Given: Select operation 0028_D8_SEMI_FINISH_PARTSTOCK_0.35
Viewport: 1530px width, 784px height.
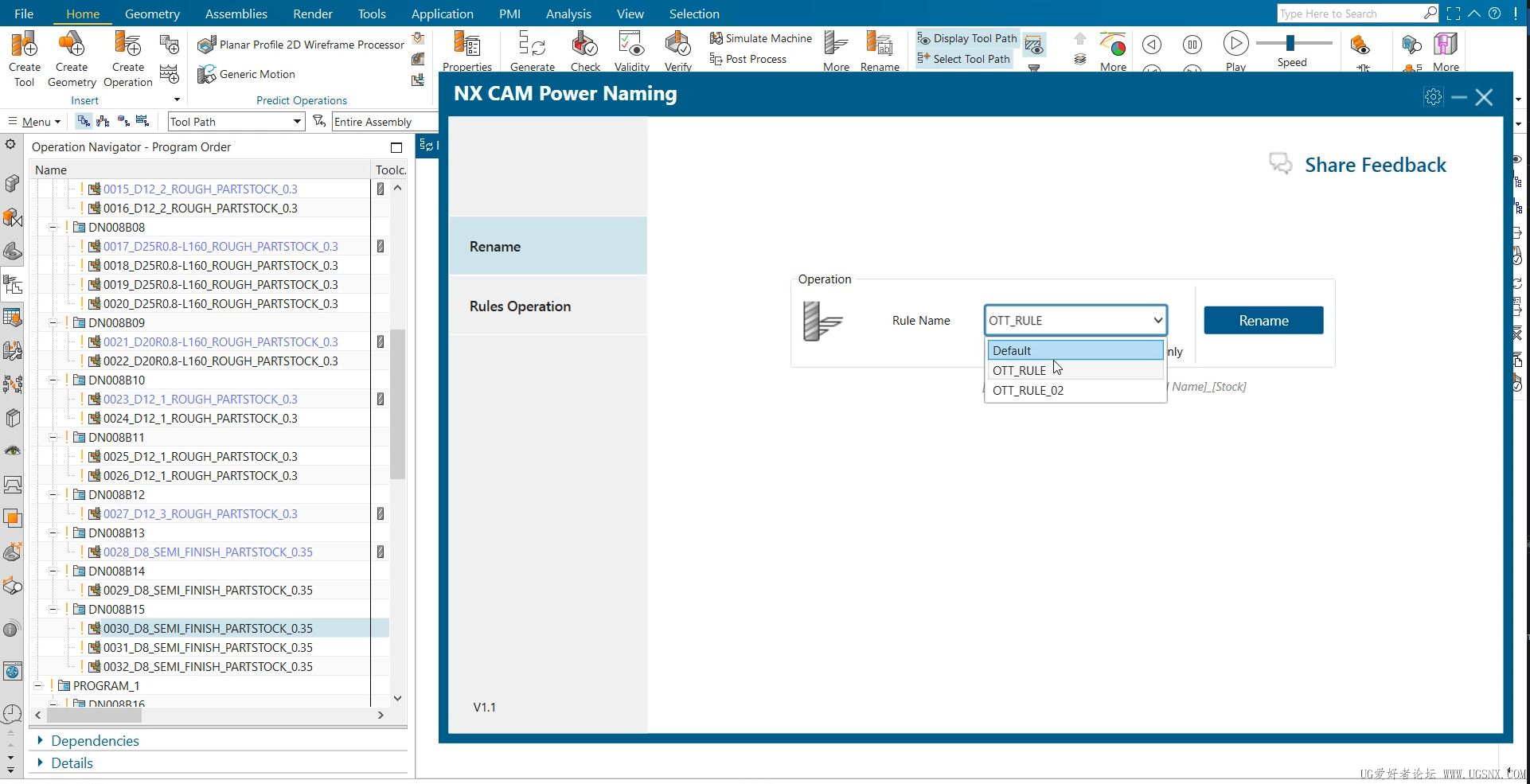Looking at the screenshot, I should 208,552.
